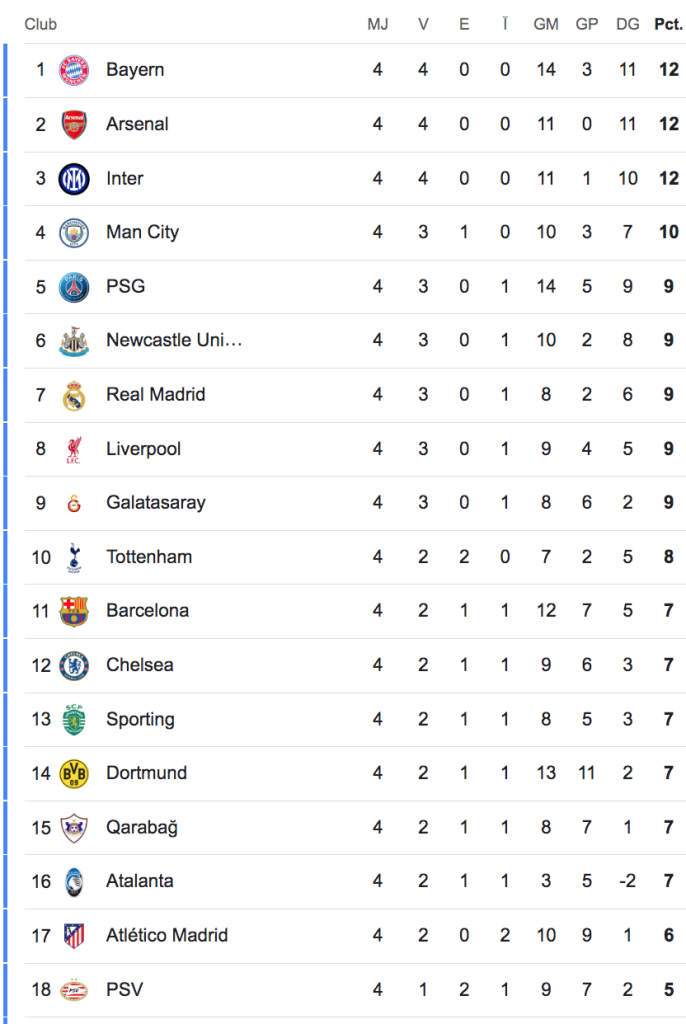Click the DG goal difference header
Screen dimensions: 686x1024
tap(627, 24)
